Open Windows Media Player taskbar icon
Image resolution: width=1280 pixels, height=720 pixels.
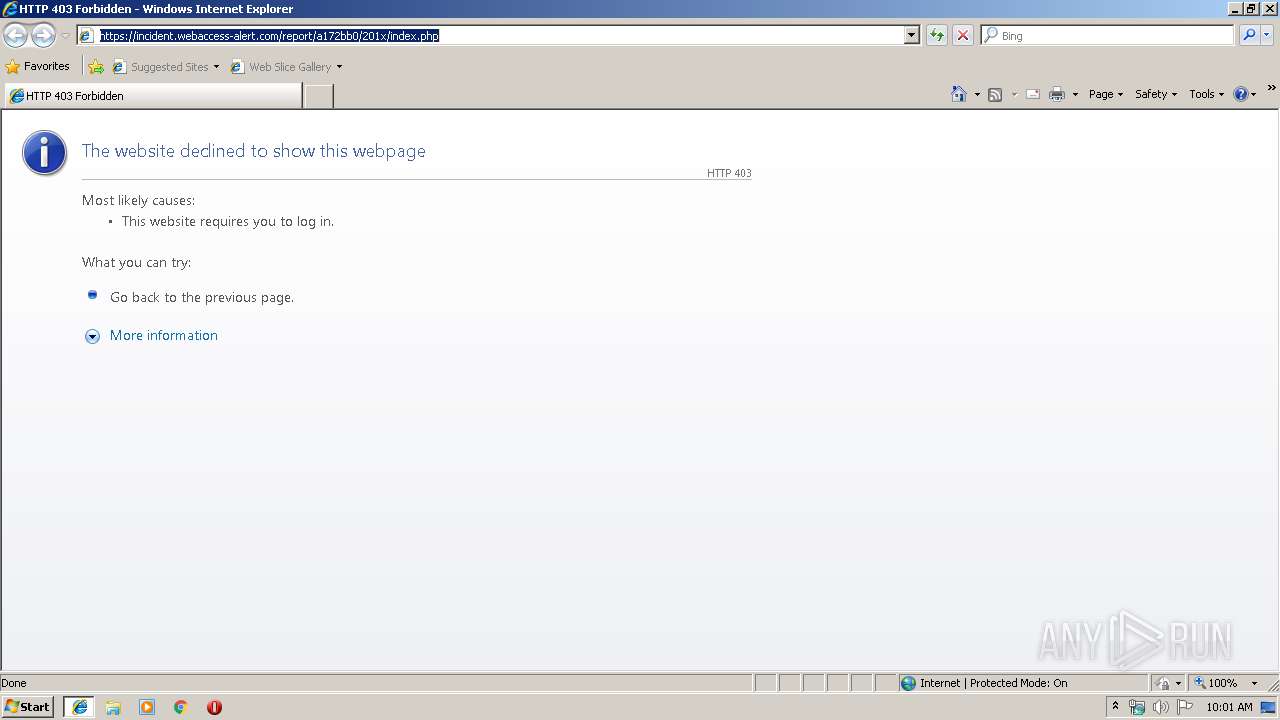coord(147,707)
